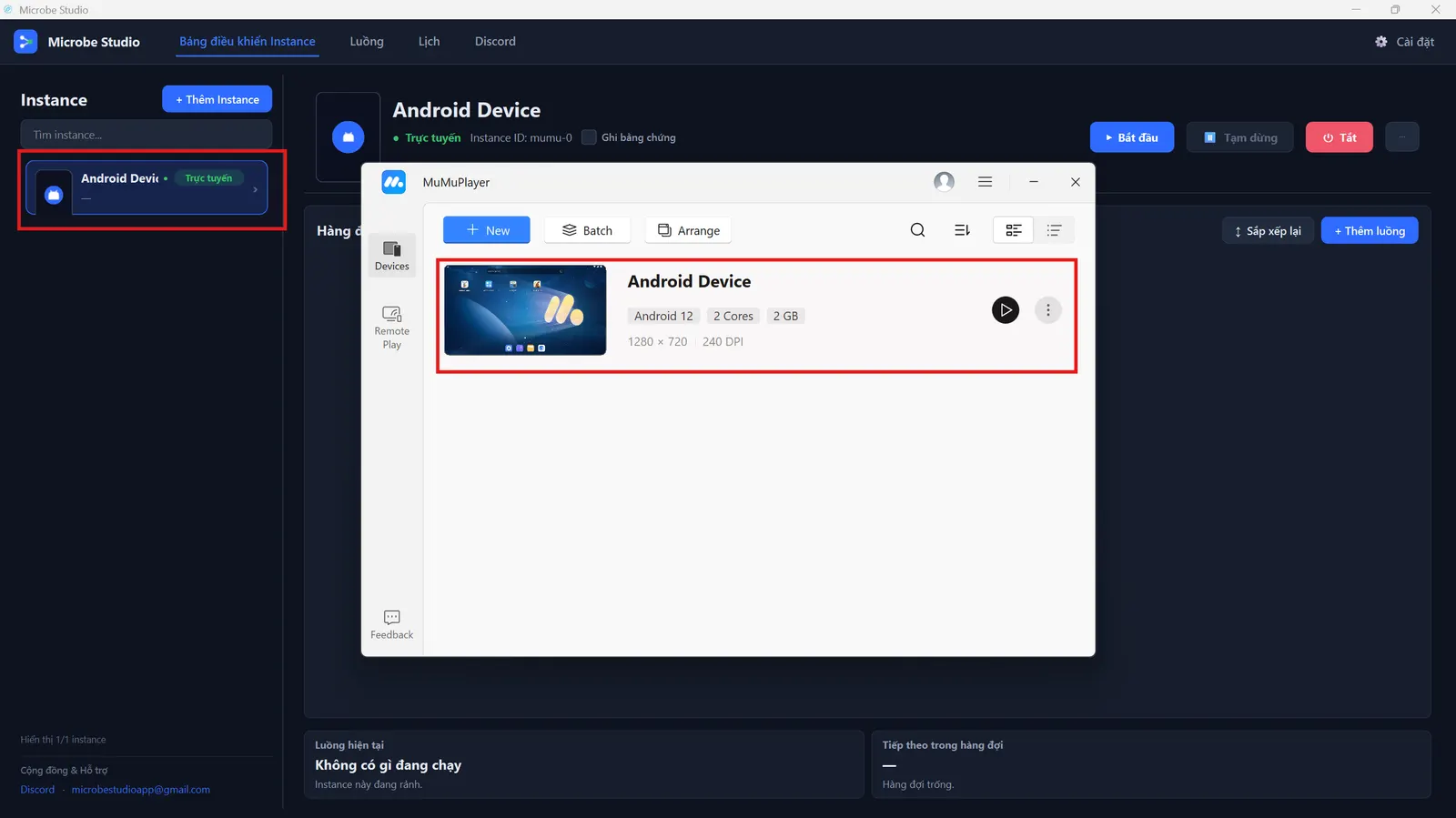
Task: Click the MuMuPlayer logo icon
Action: coord(393,182)
